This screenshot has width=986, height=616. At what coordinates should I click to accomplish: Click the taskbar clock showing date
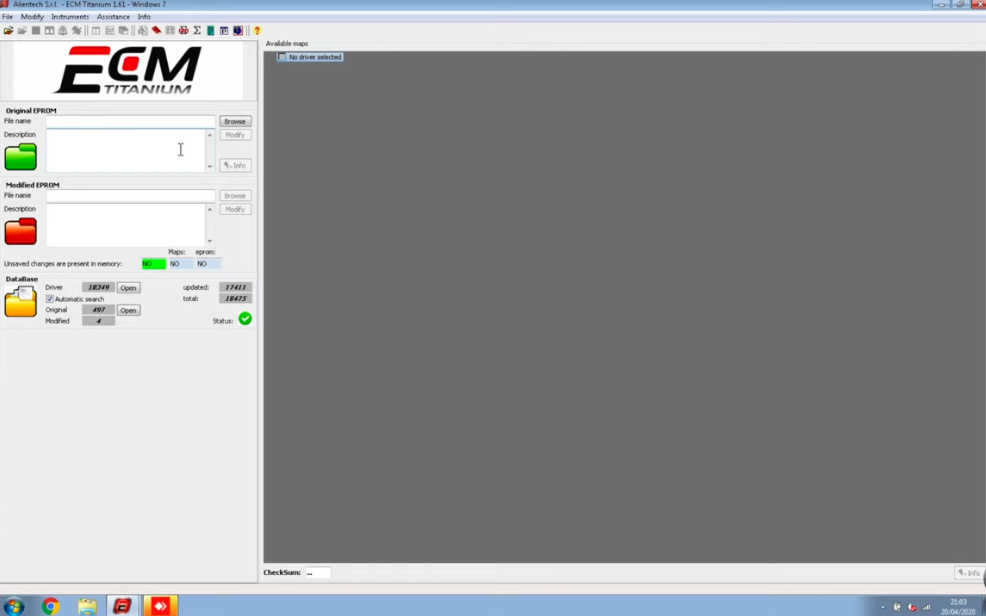959,607
